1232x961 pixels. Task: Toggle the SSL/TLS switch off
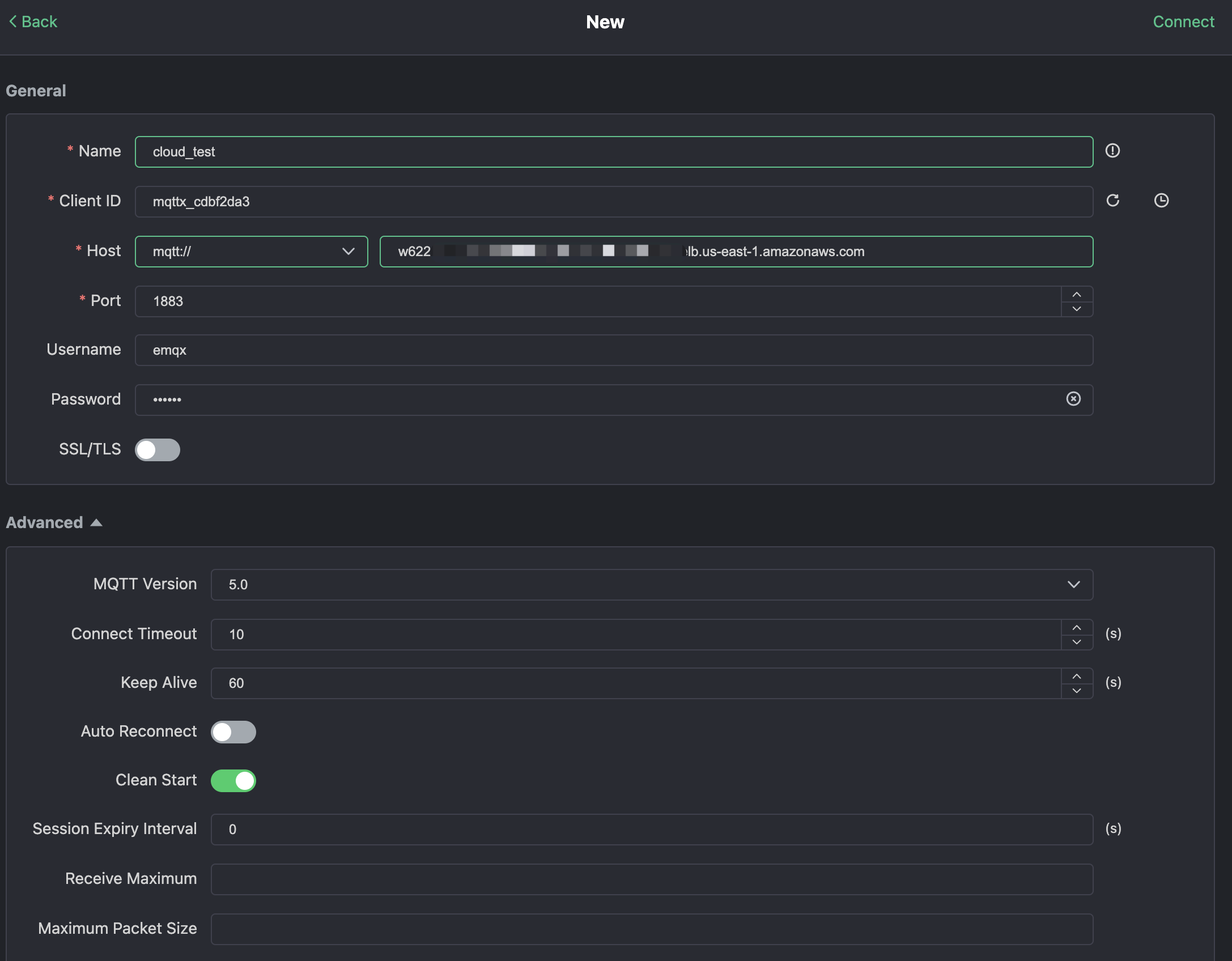pos(158,449)
